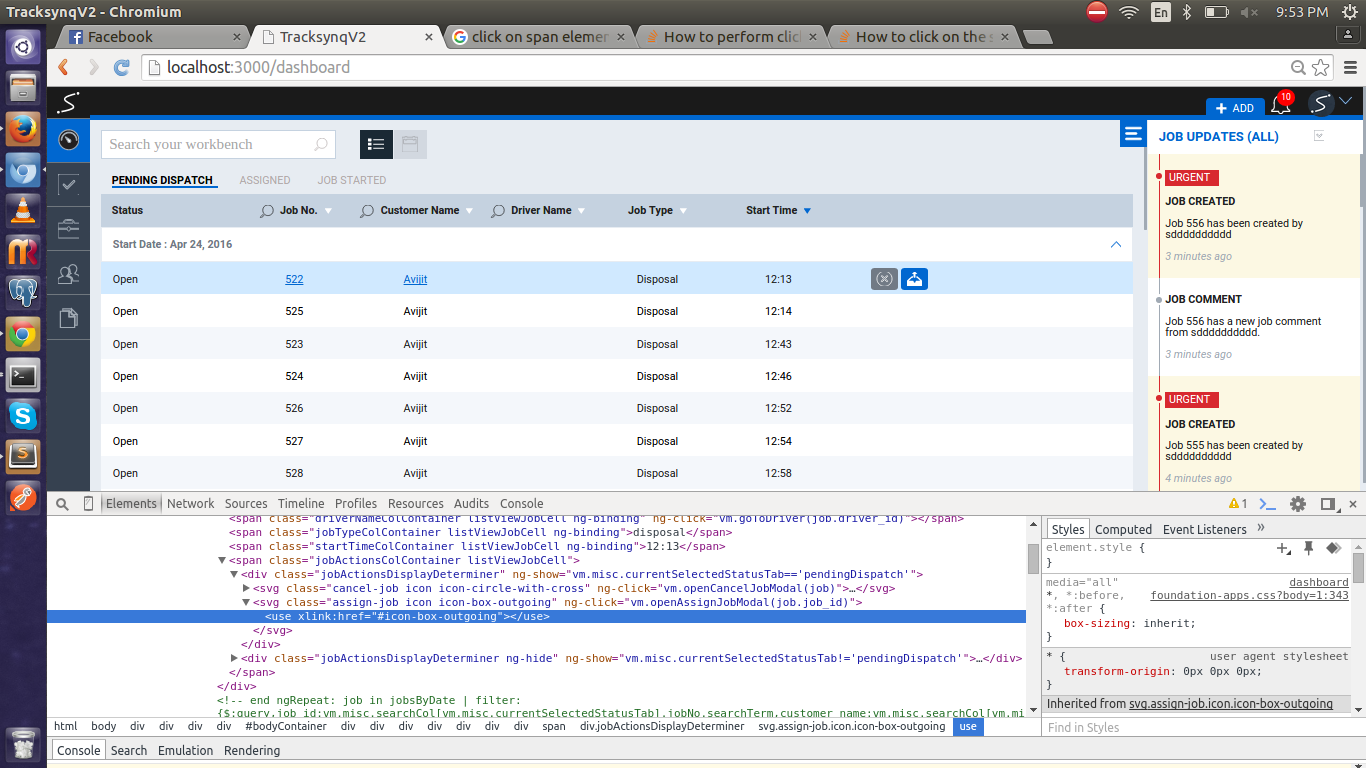Viewport: 1366px width, 768px height.
Task: Bookmark this page with the star icon
Action: point(1321,67)
